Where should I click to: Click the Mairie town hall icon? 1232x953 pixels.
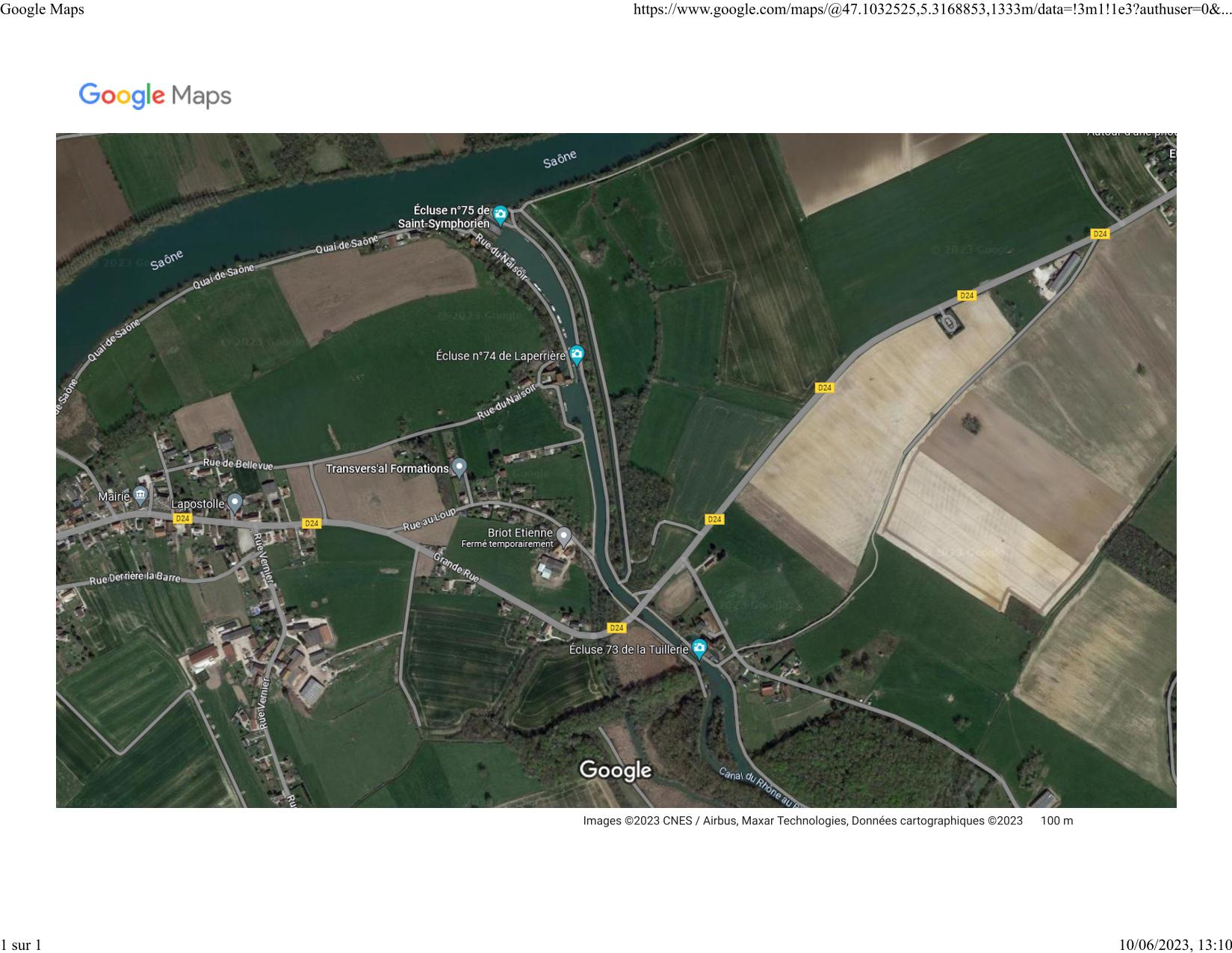[140, 496]
